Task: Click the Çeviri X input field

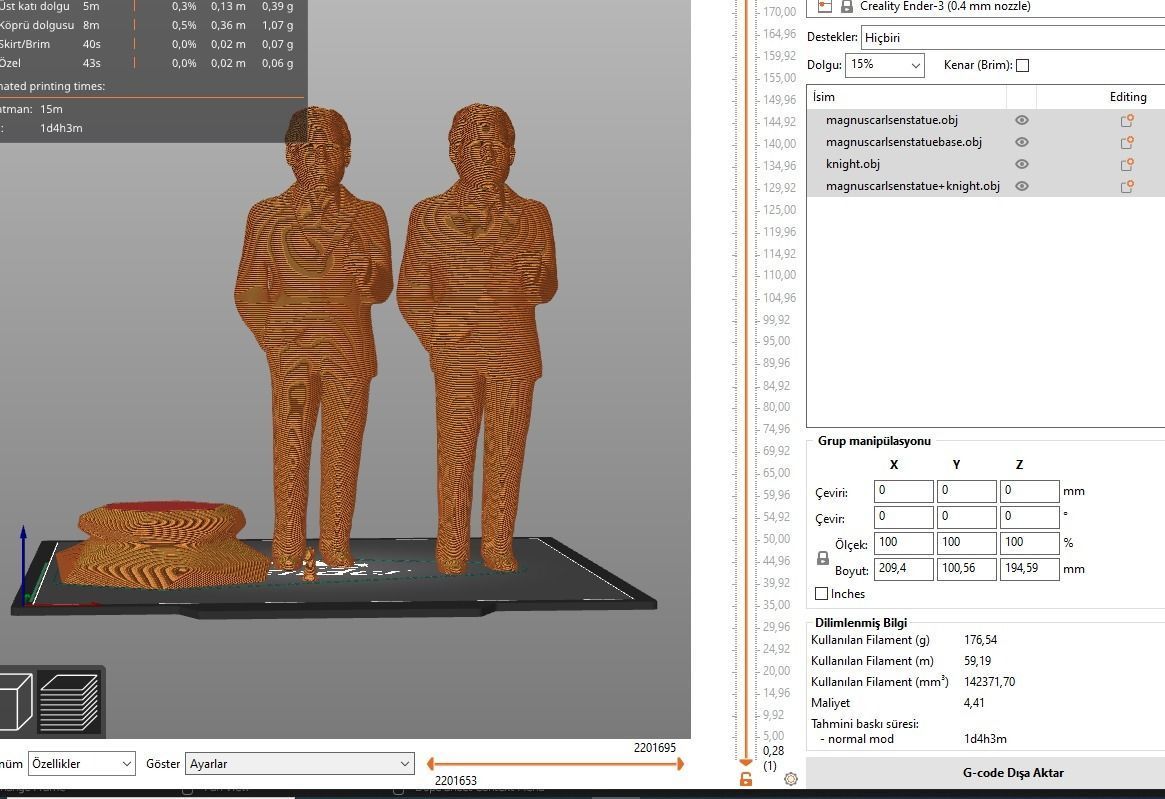Action: click(x=903, y=491)
